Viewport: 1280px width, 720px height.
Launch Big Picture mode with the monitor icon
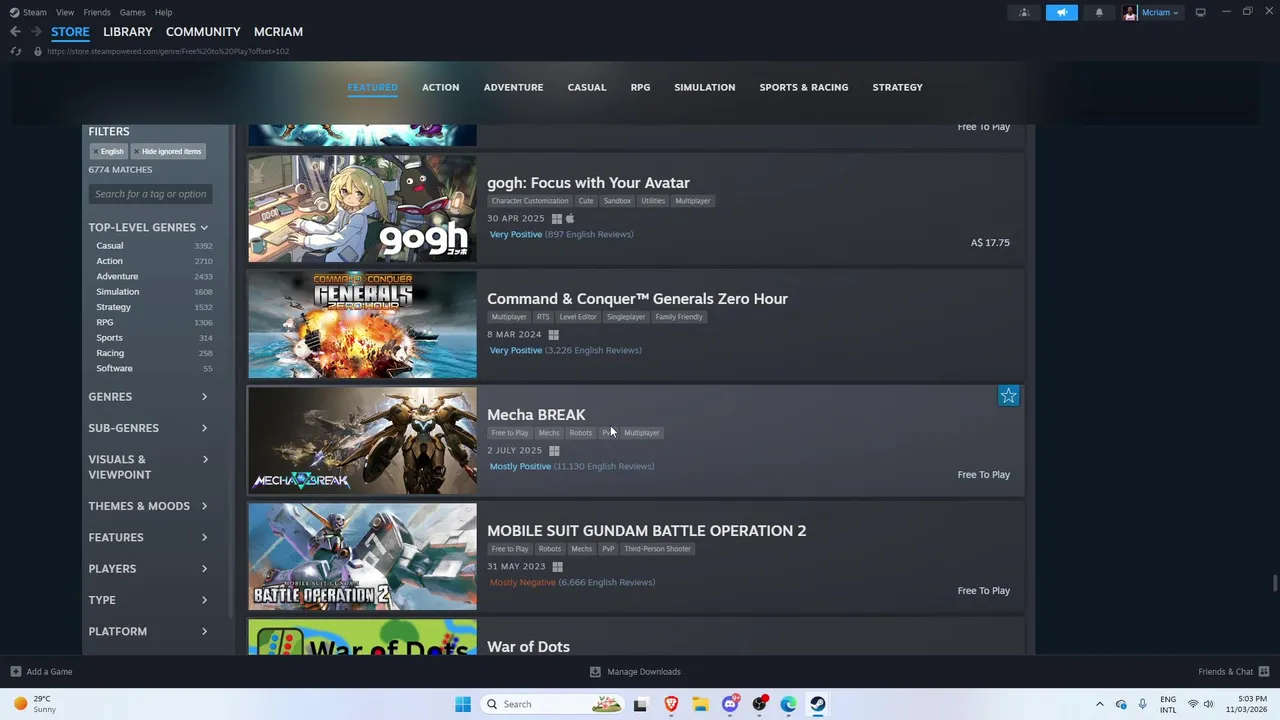1200,12
